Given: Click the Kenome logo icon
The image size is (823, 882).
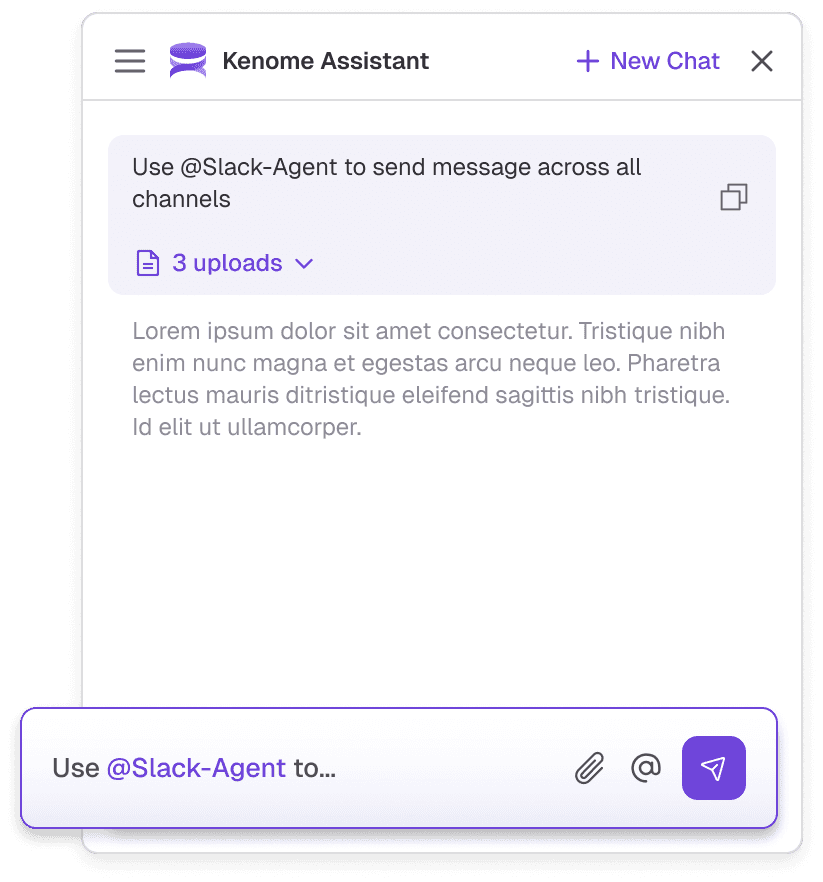Looking at the screenshot, I should click(x=188, y=60).
